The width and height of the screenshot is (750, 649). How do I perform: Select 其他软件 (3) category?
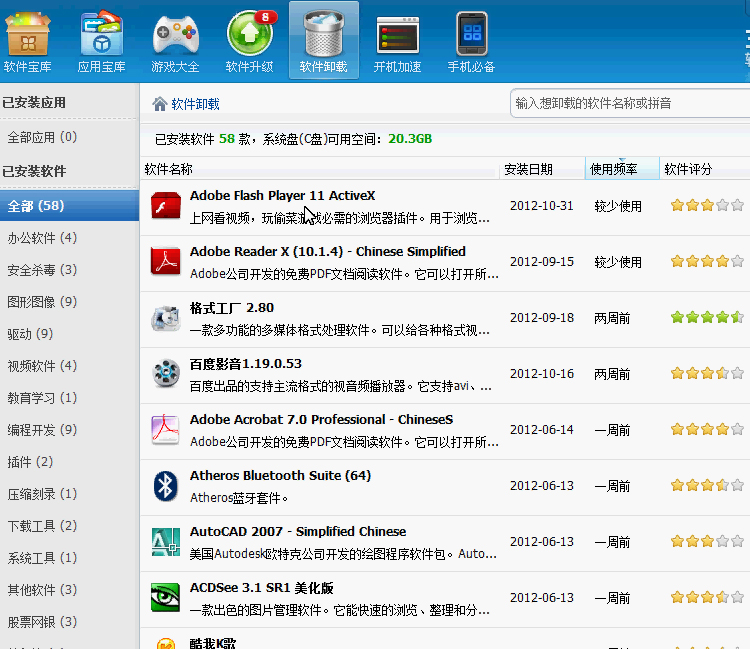[42, 590]
